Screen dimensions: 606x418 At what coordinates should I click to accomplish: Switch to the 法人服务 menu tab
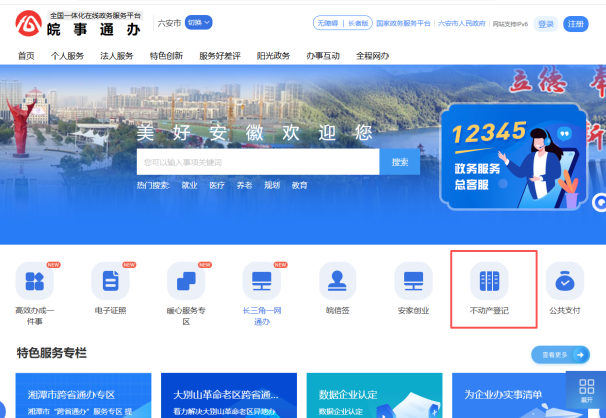[117, 56]
